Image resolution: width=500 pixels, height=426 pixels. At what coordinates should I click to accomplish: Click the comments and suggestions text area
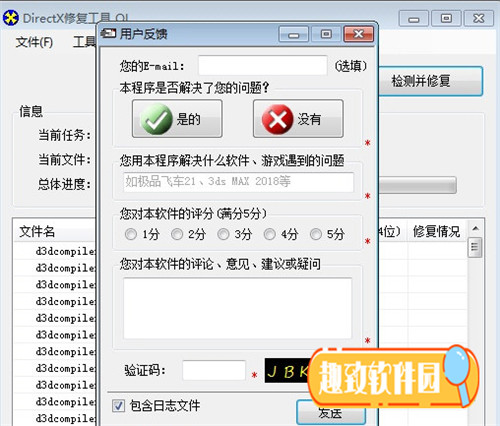(238, 308)
